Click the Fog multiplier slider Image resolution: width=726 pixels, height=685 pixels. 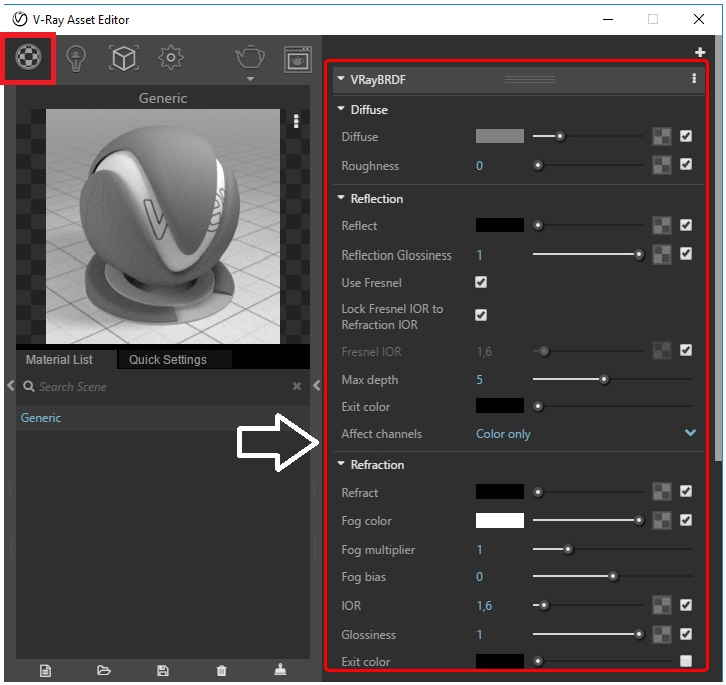tap(612, 549)
